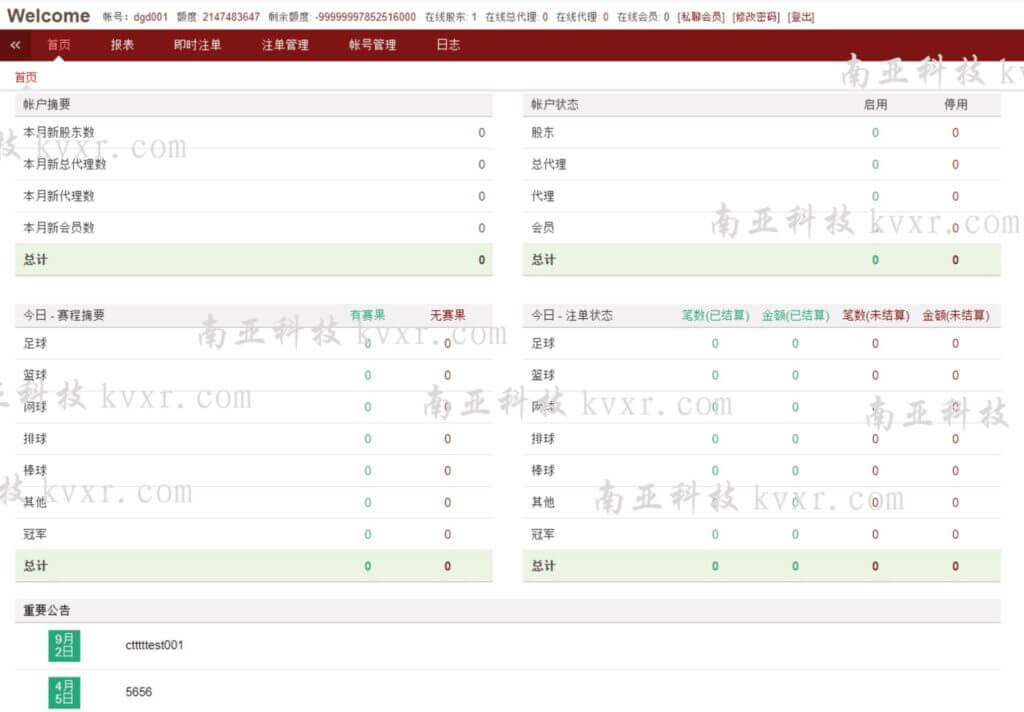Click the 代理 row in 帐户状态

coord(761,196)
